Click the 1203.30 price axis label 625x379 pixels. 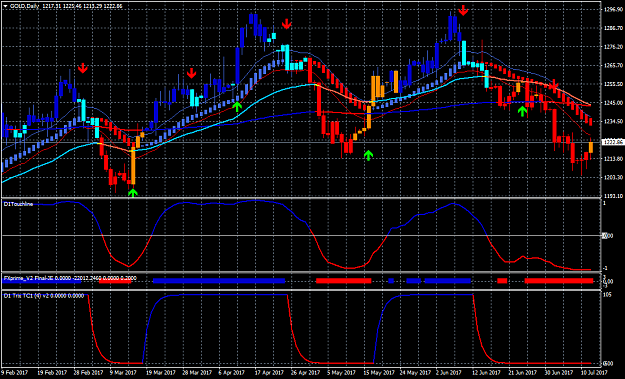click(x=613, y=177)
